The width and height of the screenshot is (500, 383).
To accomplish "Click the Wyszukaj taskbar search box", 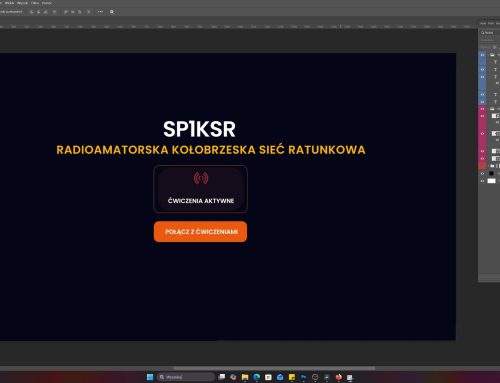I will click(186, 377).
